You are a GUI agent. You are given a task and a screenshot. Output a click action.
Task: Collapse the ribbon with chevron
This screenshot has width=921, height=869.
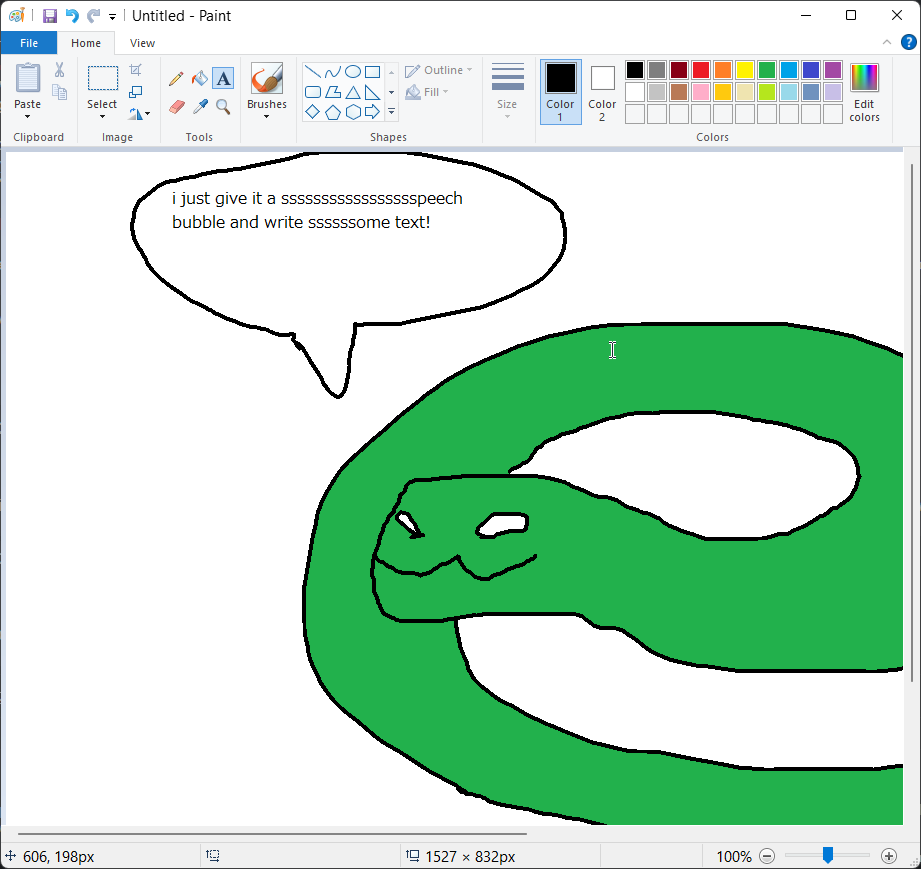886,42
